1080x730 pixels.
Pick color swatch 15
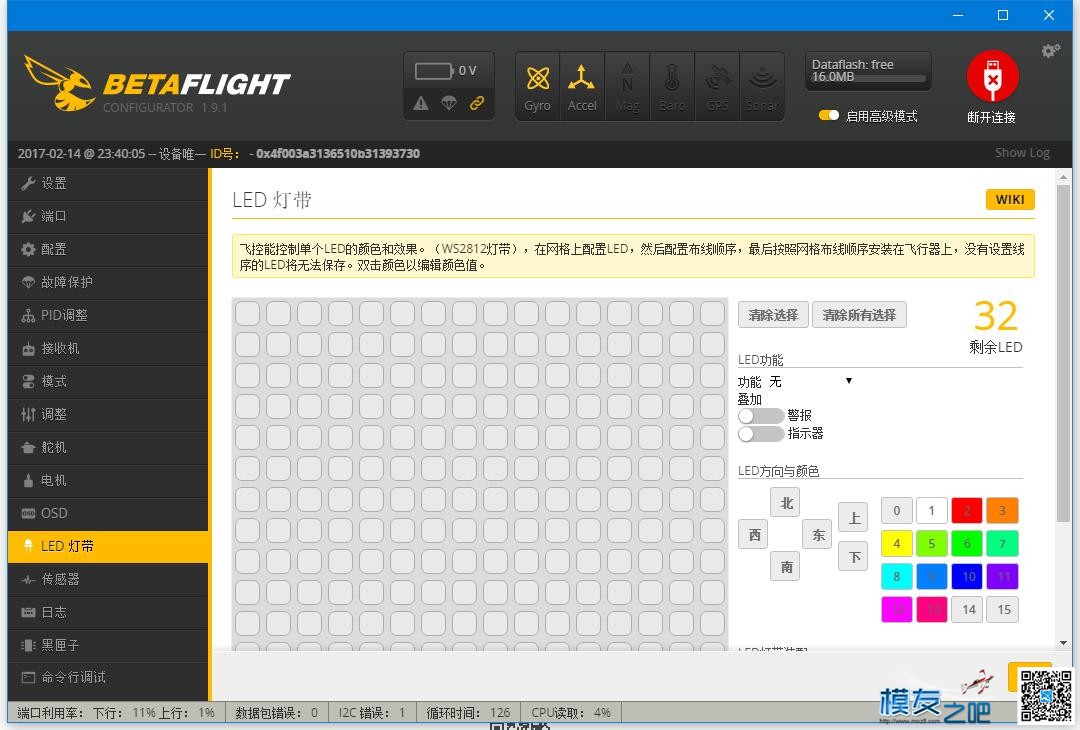coord(1001,610)
